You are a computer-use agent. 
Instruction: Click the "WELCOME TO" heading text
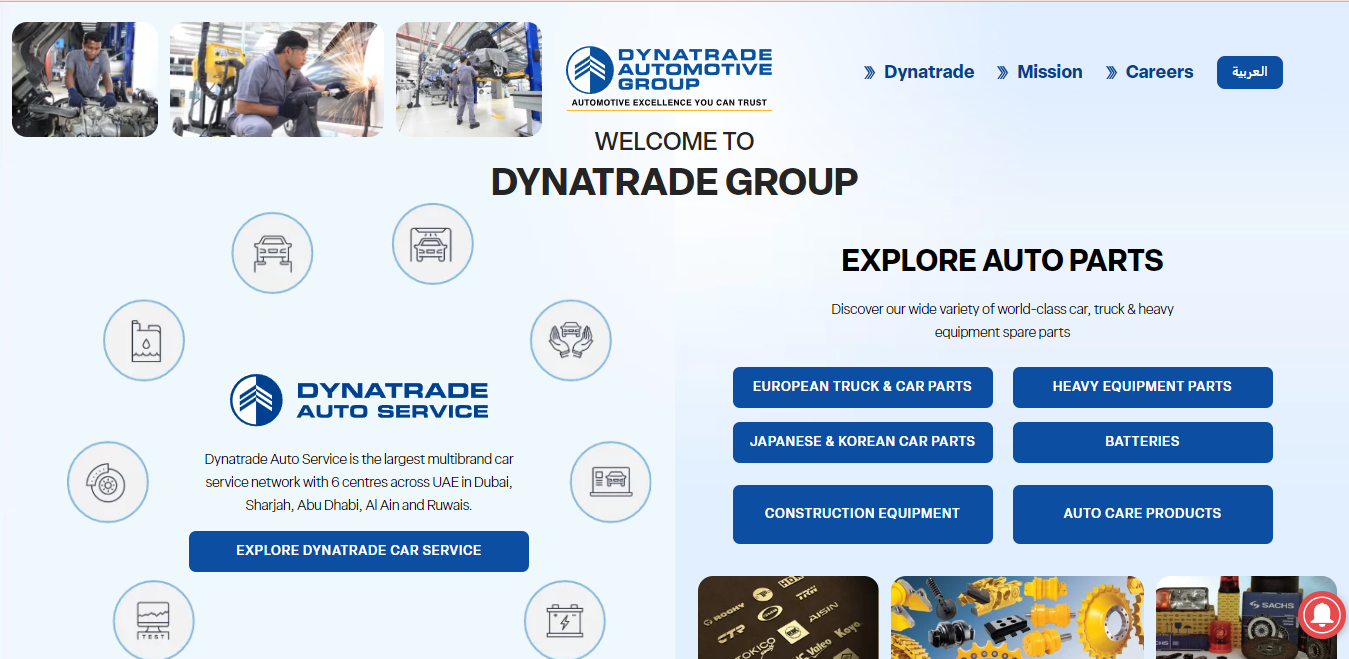(675, 141)
